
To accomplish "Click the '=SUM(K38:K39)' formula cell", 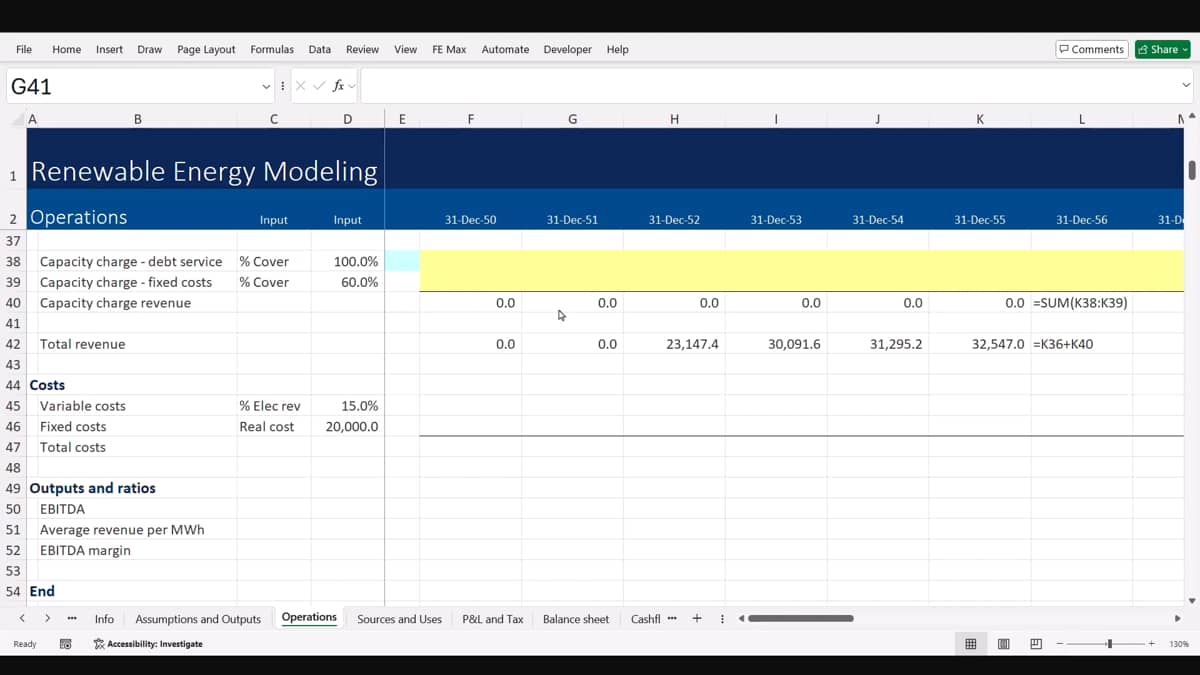I will click(1081, 303).
